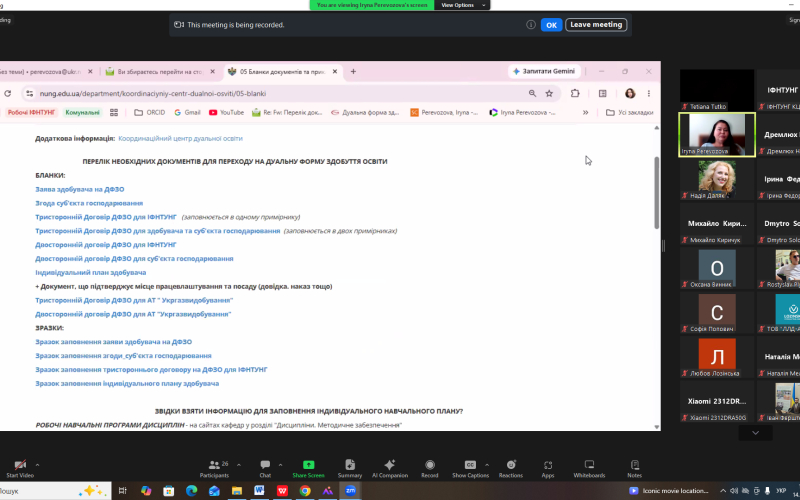Open meeting Summary
The width and height of the screenshot is (800, 500).
[350, 468]
